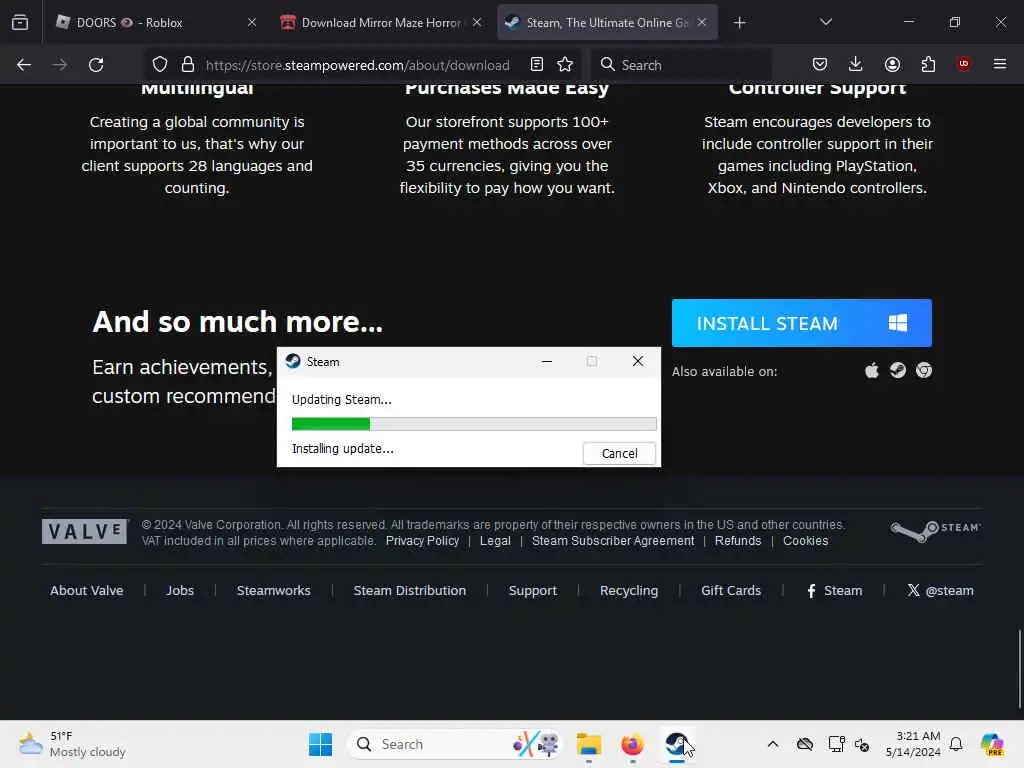Open About Valve footer link

[x=87, y=590]
